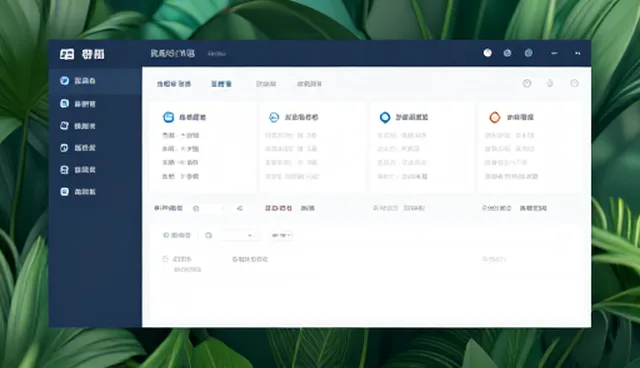The image size is (640, 368).
Task: Open the white round avatar in the title bar
Action: point(487,53)
